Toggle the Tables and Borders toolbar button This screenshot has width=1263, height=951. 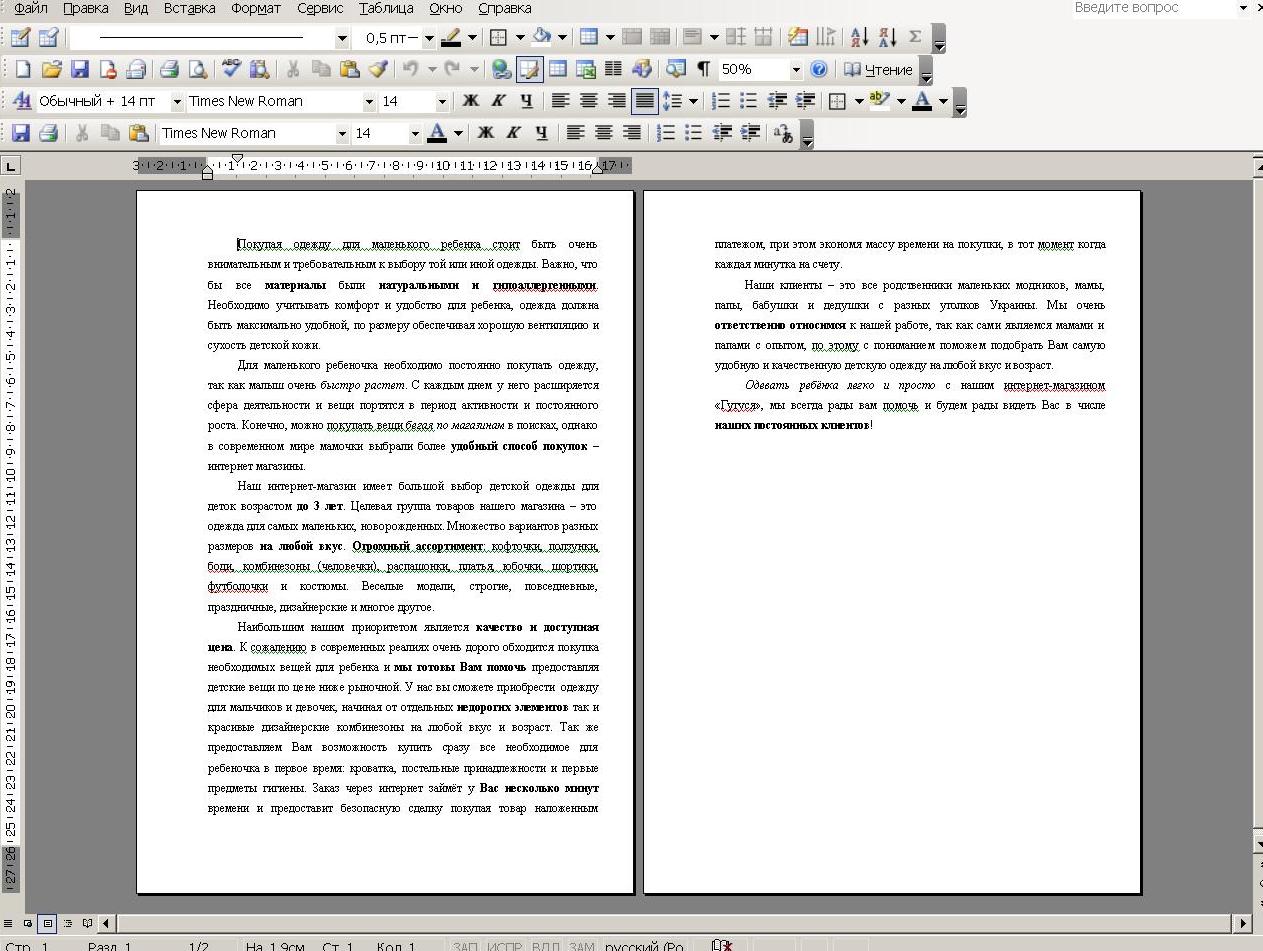tap(529, 69)
